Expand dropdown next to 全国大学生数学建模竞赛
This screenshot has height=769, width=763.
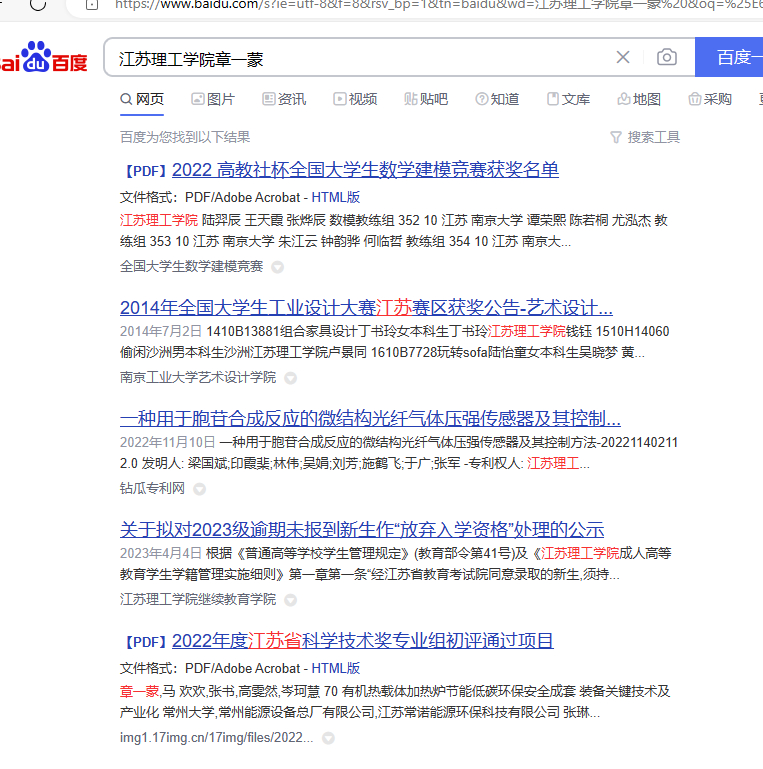pyautogui.click(x=278, y=267)
